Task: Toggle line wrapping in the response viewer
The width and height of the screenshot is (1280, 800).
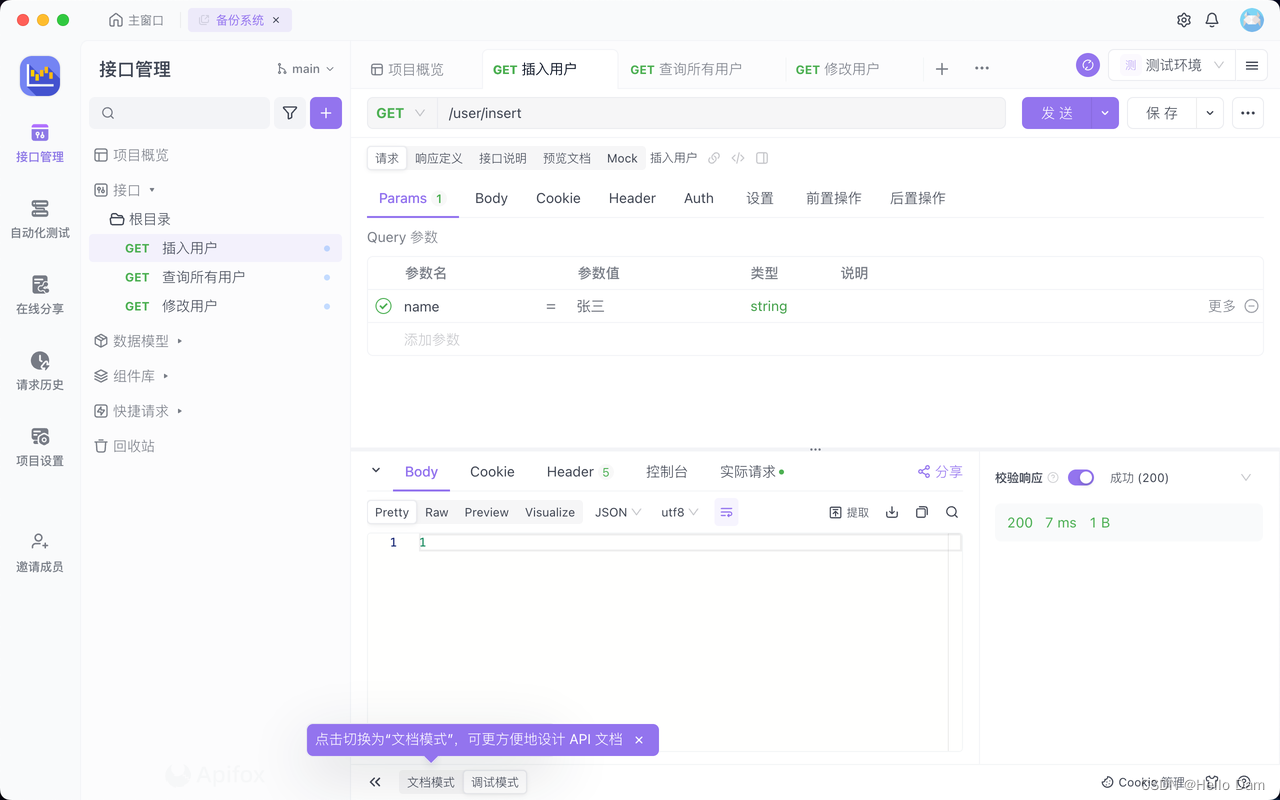Action: click(726, 511)
